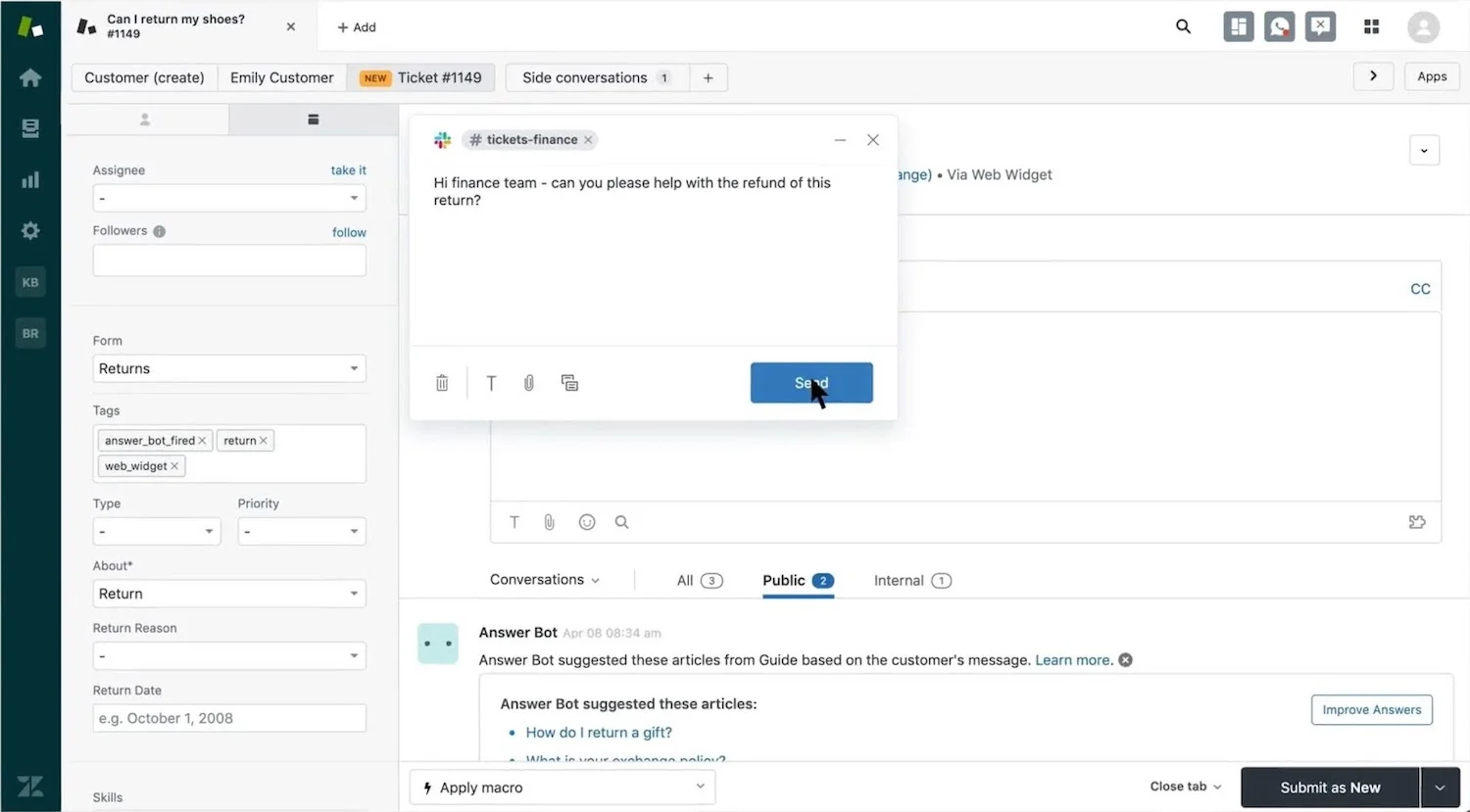Search Knowledge icon in reply editor toolbar

[x=621, y=522]
